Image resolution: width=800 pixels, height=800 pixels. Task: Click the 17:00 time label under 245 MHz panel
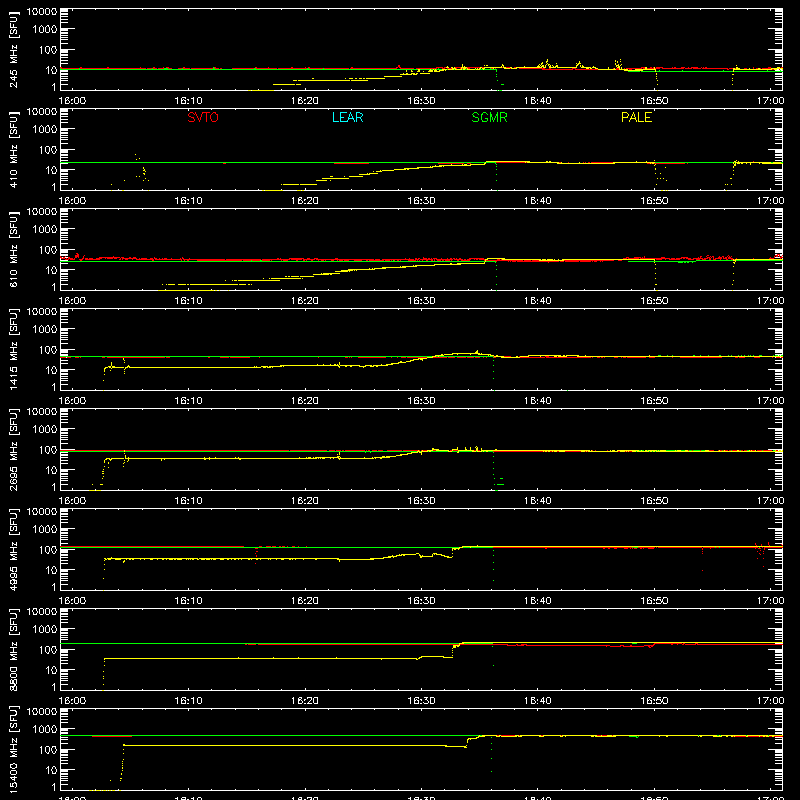coord(770,101)
